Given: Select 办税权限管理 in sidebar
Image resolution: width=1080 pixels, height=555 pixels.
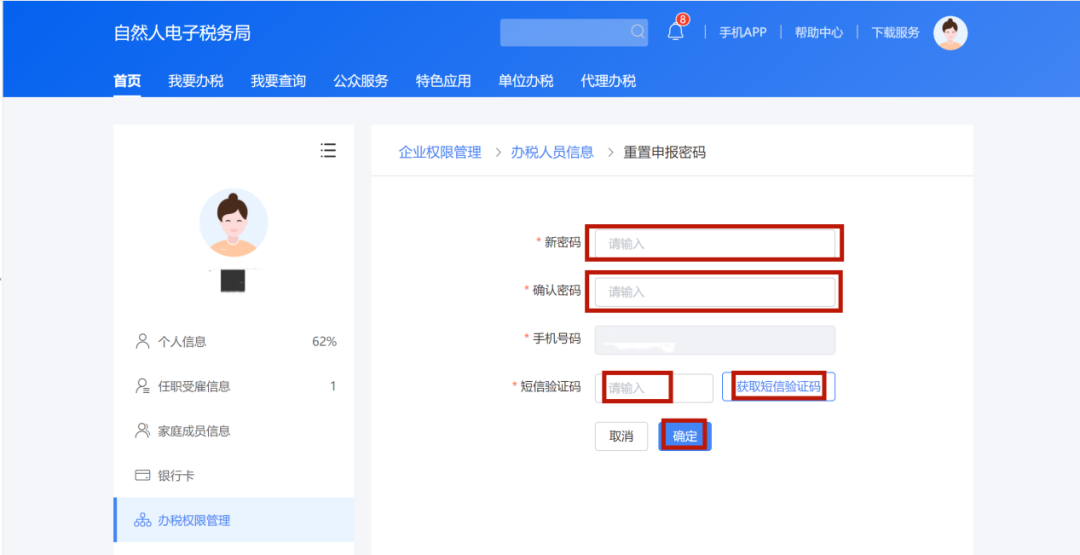Looking at the screenshot, I should 233,520.
